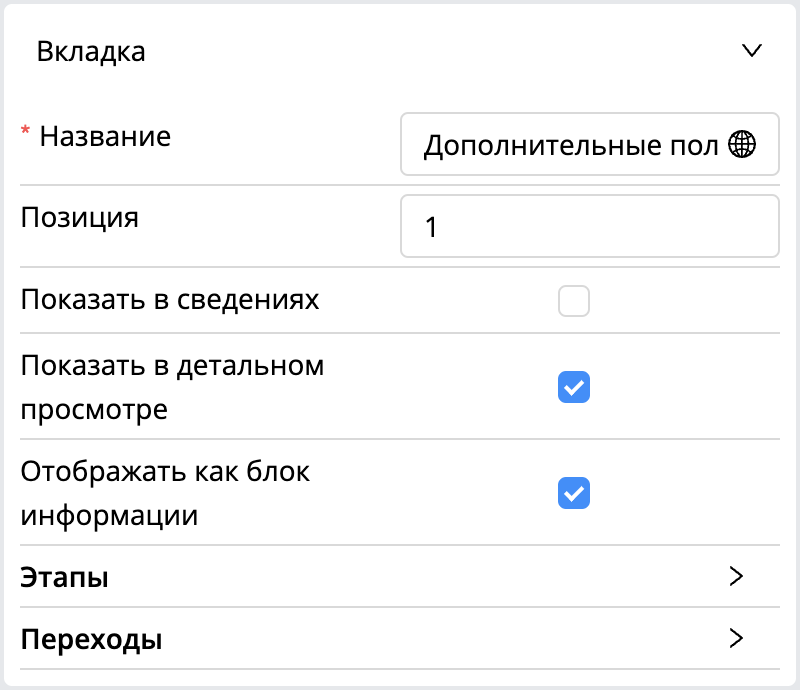The width and height of the screenshot is (800, 690).
Task: Click the Позиция input field
Action: coord(590,226)
